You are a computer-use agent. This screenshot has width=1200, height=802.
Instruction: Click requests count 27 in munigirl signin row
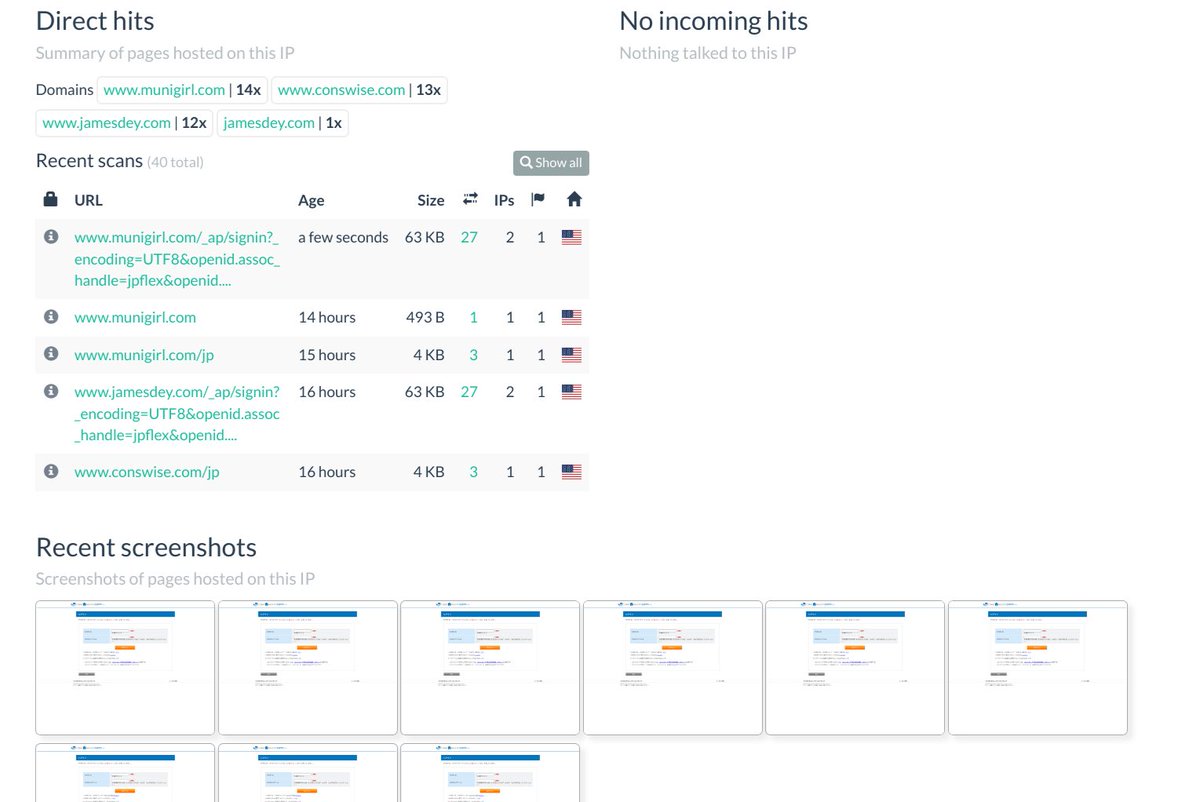(469, 237)
